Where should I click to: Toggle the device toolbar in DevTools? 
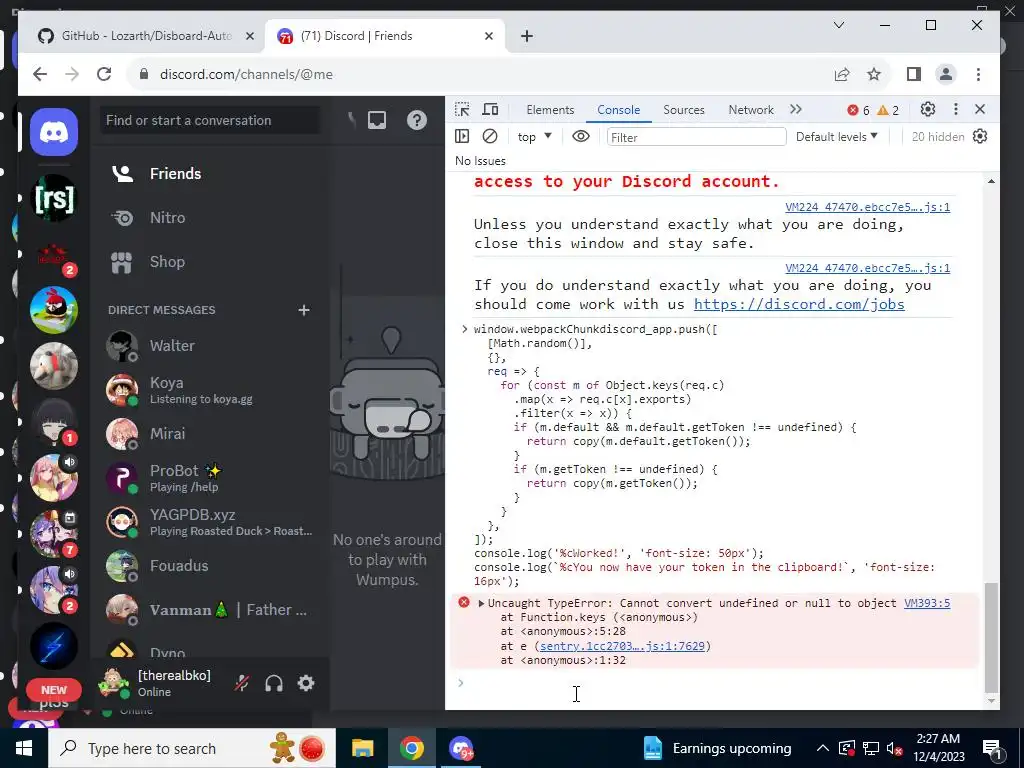click(490, 110)
